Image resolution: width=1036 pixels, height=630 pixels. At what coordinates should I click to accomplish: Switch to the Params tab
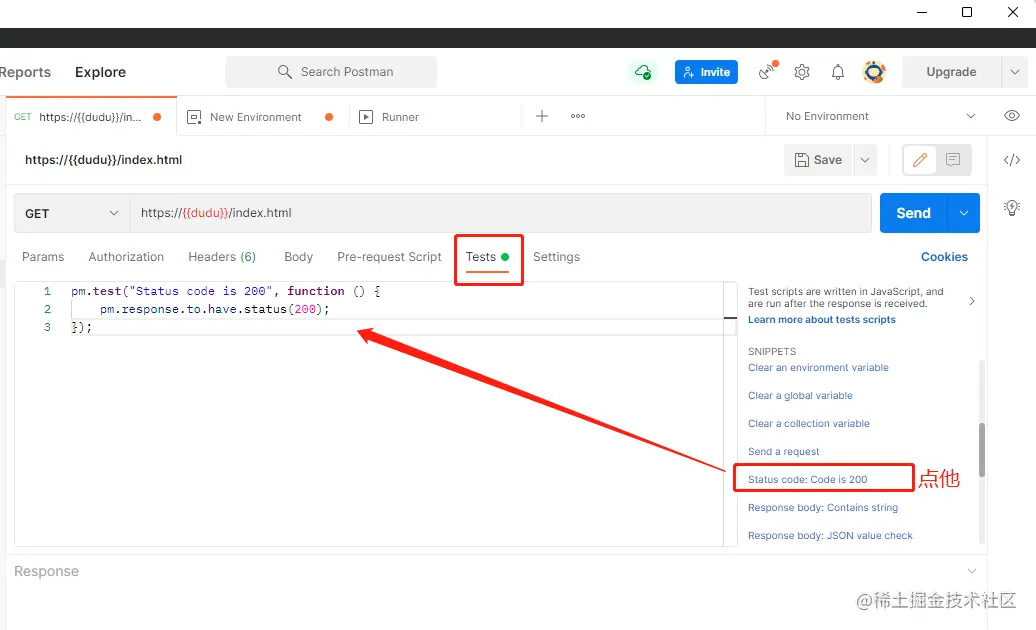click(x=43, y=257)
